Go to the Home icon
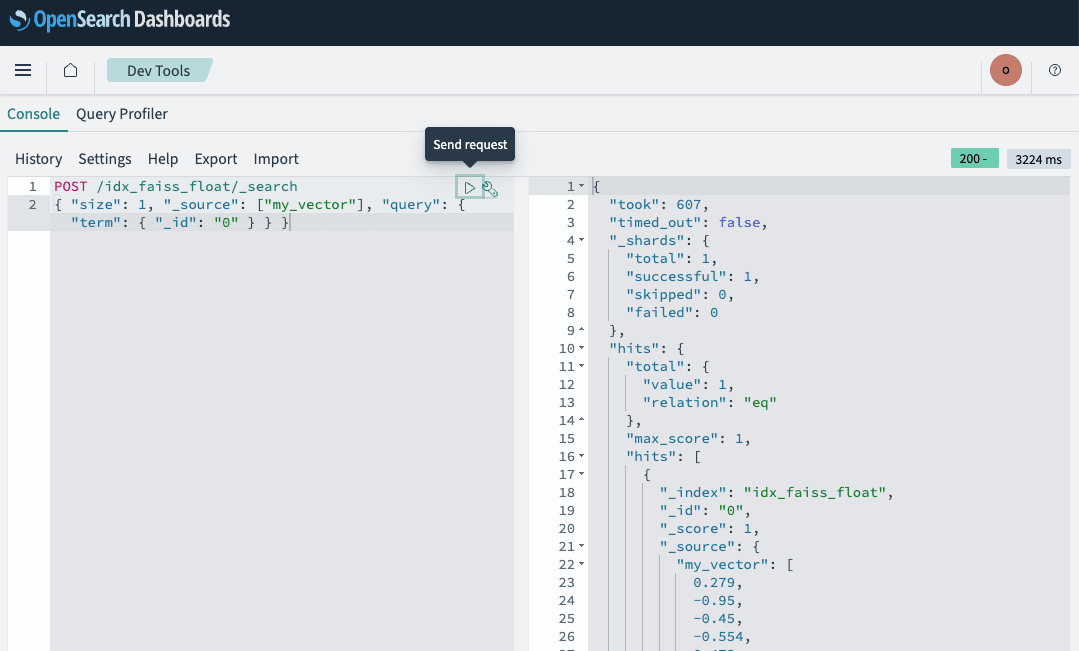 click(x=70, y=70)
